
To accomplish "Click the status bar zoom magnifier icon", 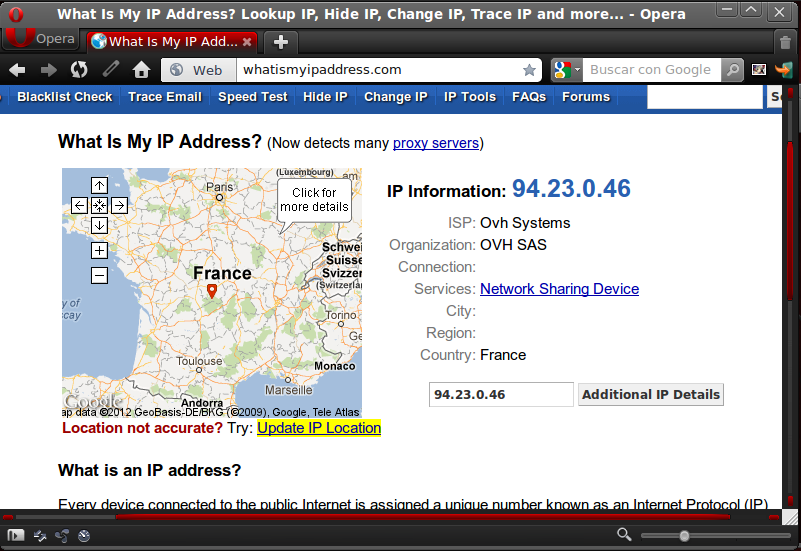I will tap(624, 535).
